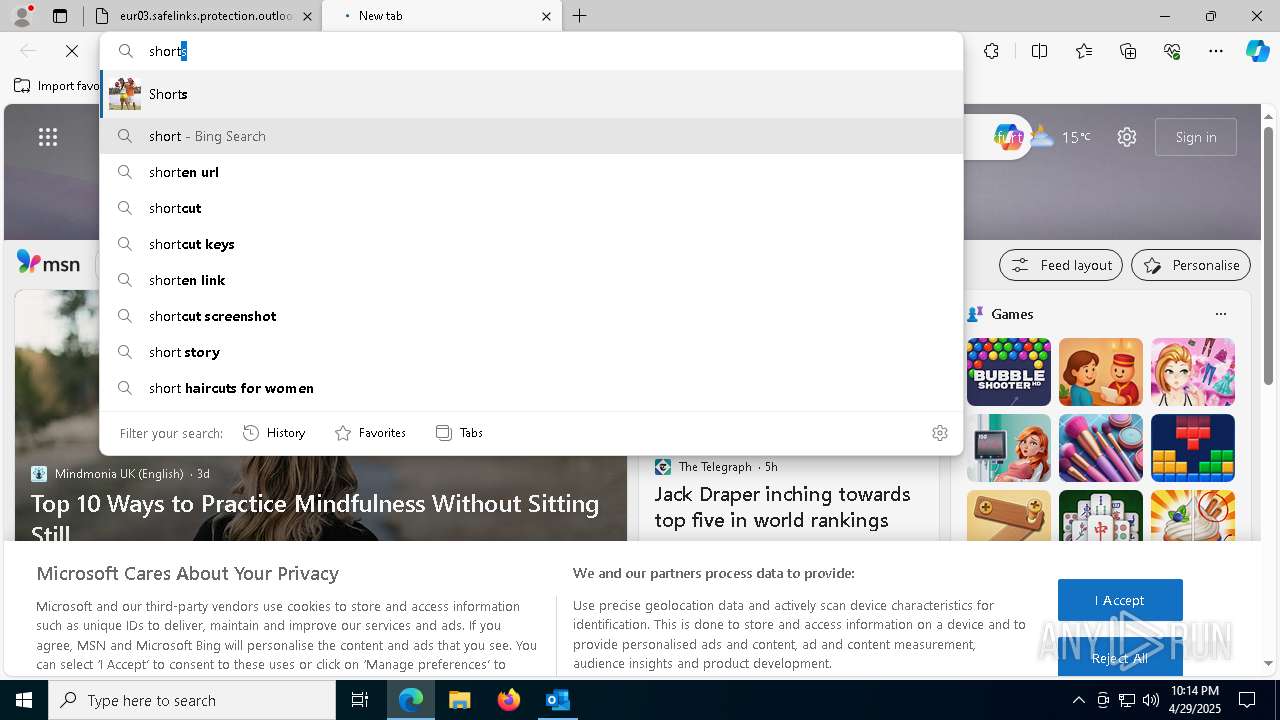Image resolution: width=1280 pixels, height=720 pixels.
Task: Click The Telegraph source label
Action: [x=715, y=467]
